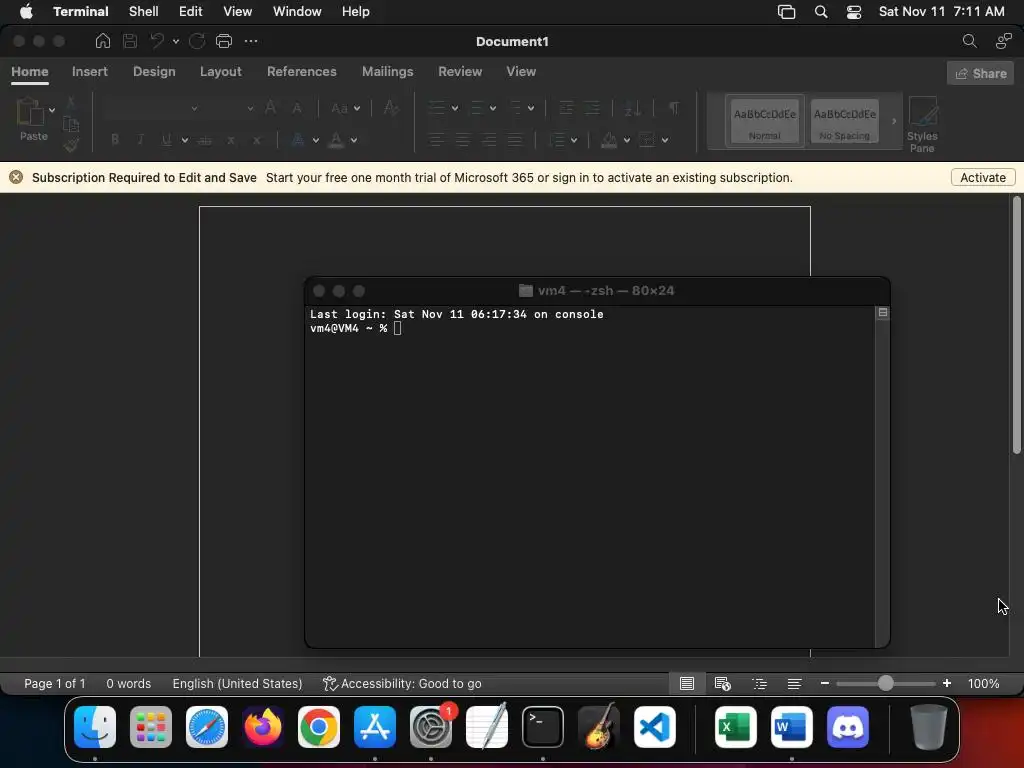Screen dimensions: 1024x768
Task: Click English (United States) language indicator
Action: pos(237,684)
